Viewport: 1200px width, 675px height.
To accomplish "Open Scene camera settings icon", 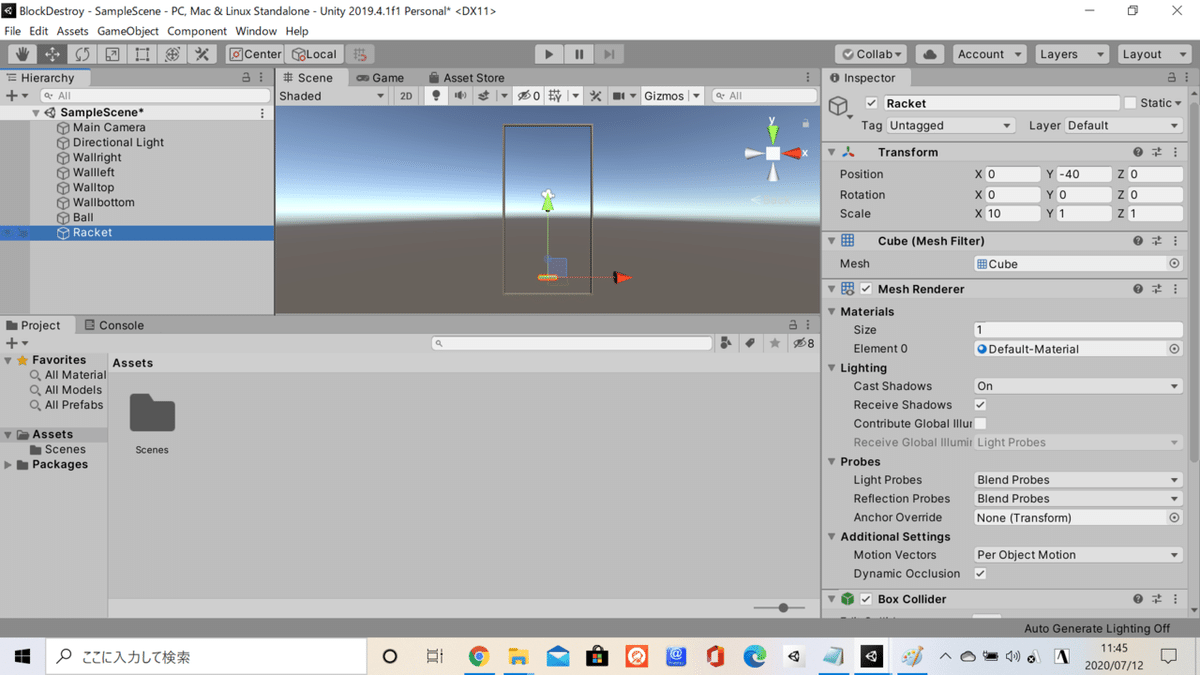I will point(619,96).
